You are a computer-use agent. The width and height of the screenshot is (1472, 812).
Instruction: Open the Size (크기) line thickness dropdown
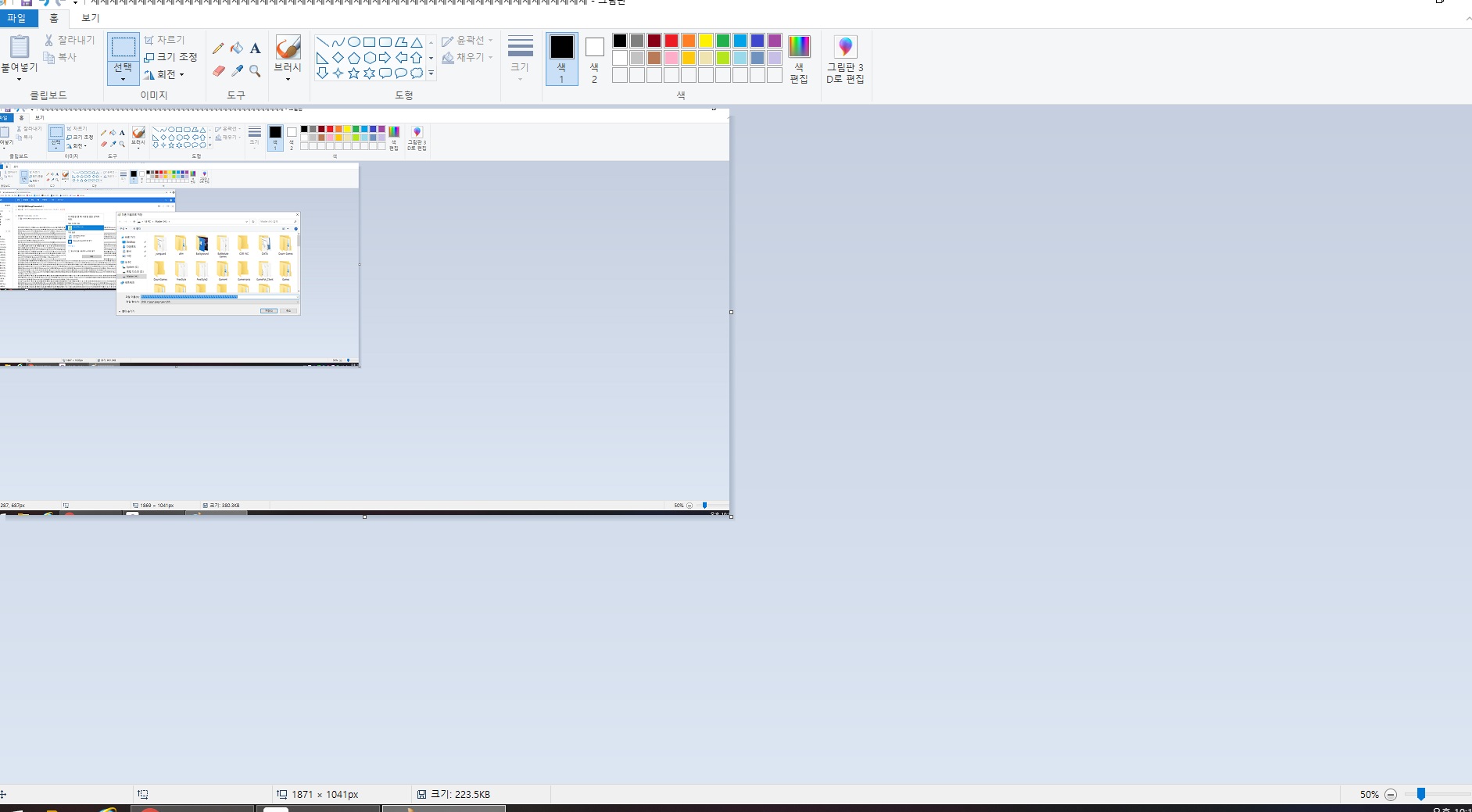[520, 59]
